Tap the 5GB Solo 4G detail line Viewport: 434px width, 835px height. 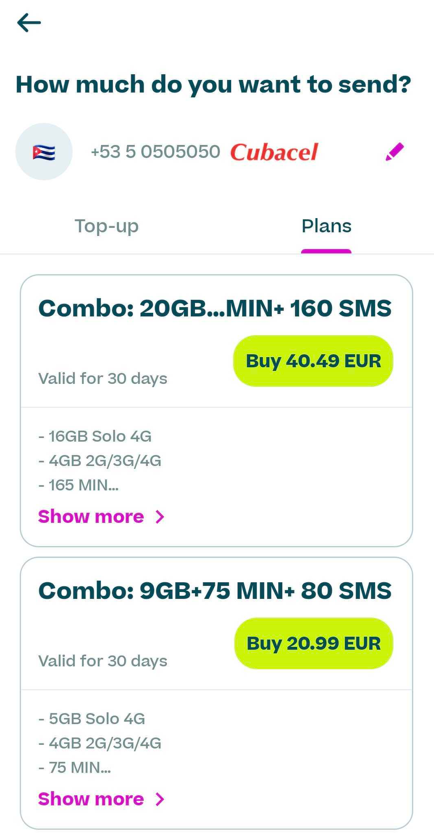click(x=92, y=718)
